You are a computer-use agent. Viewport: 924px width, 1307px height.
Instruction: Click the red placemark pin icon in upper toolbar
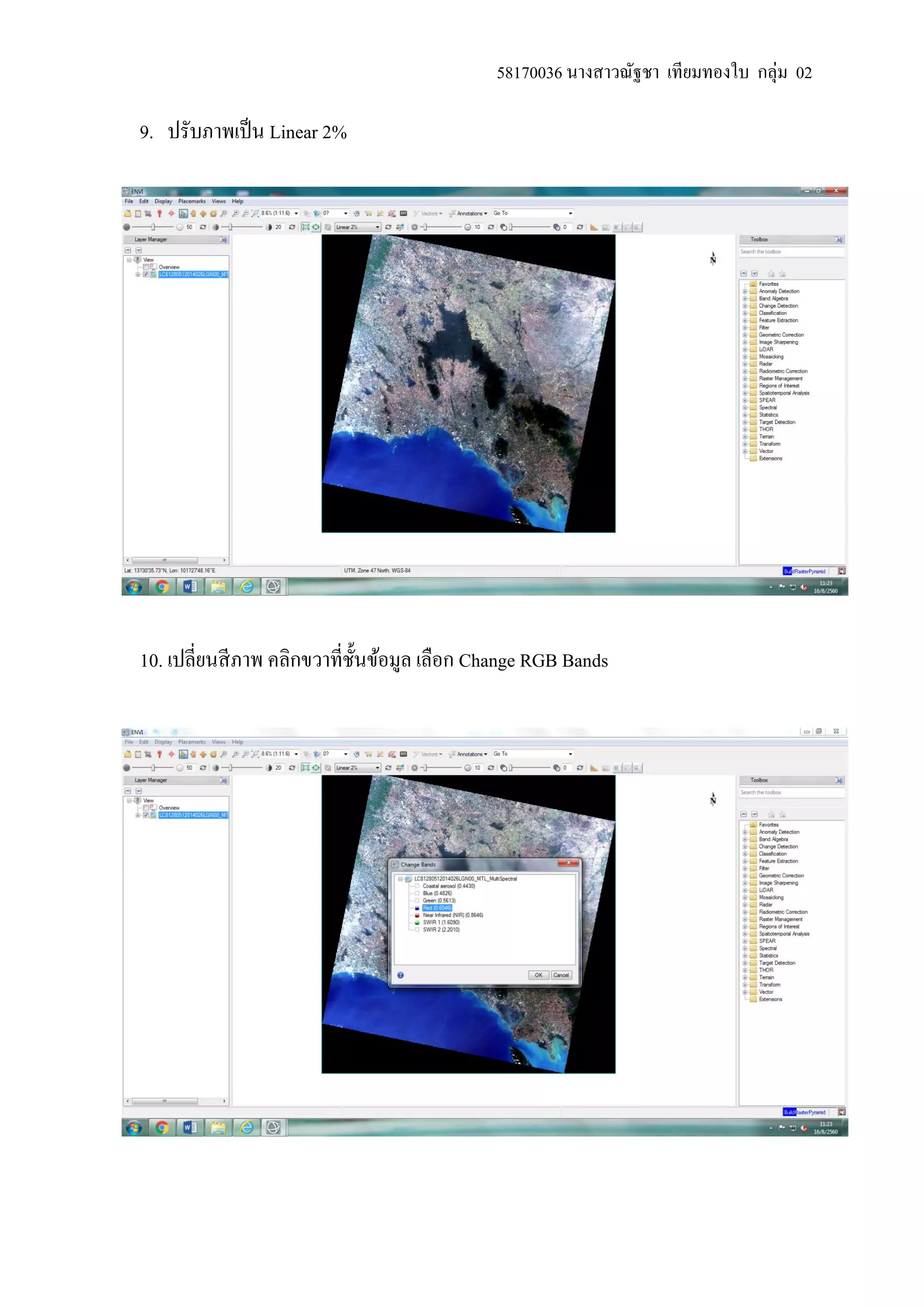[160, 213]
